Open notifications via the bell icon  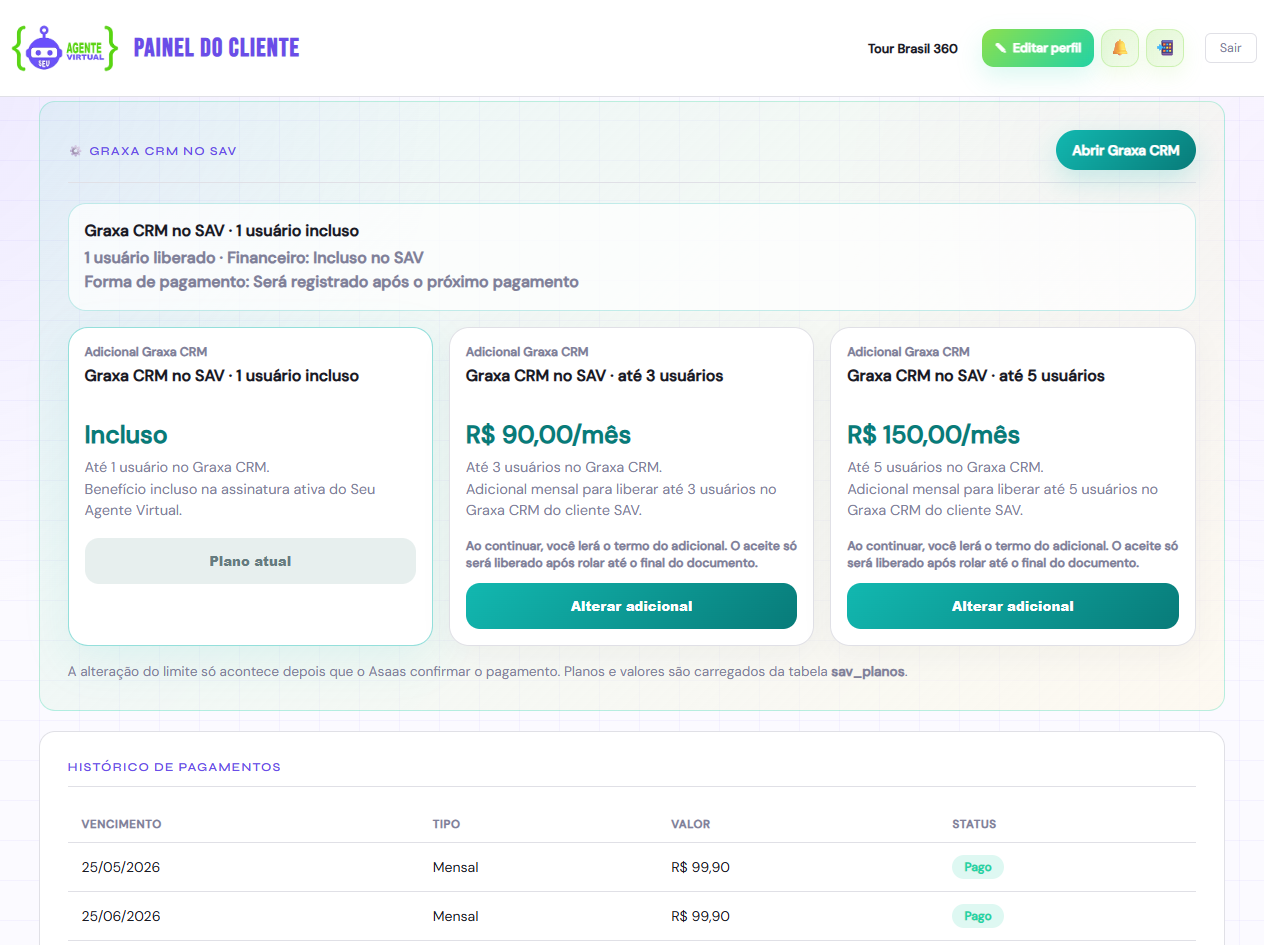click(1120, 48)
